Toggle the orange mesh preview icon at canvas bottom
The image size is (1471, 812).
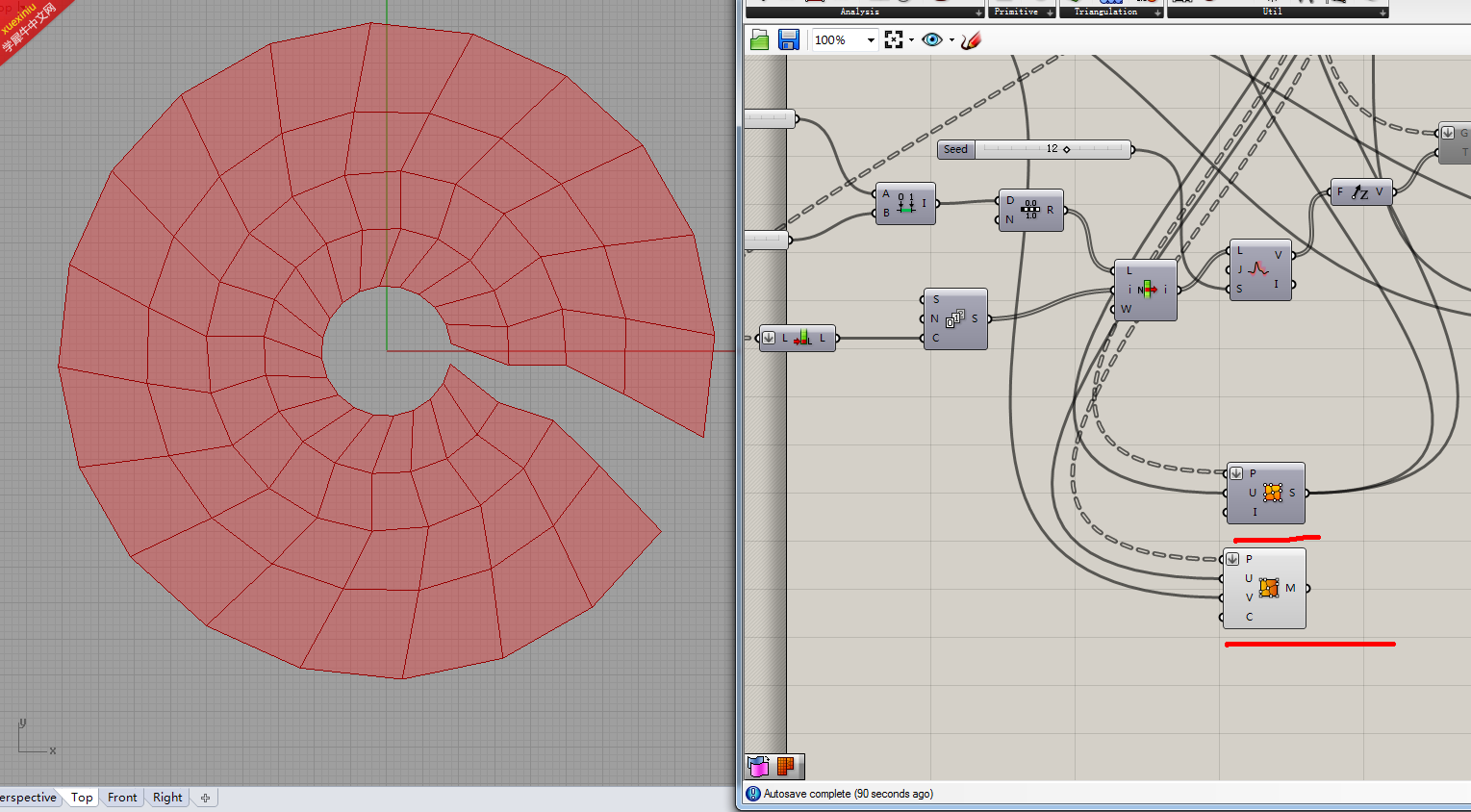[786, 766]
